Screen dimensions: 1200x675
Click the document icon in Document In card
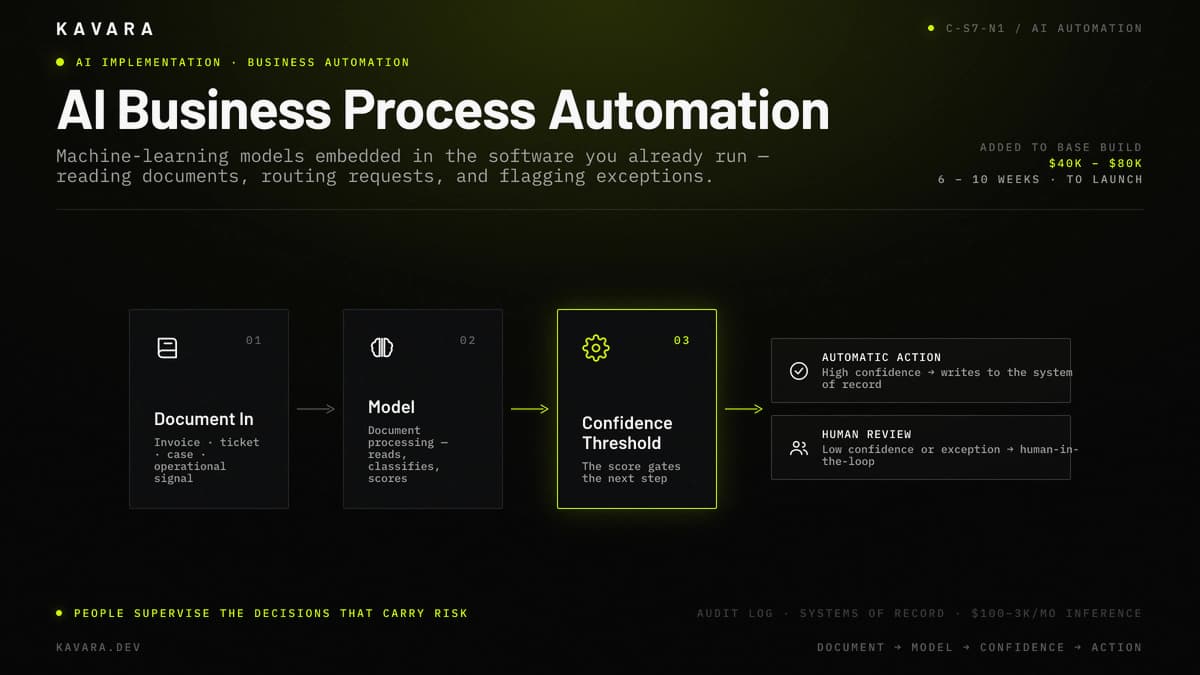(167, 348)
